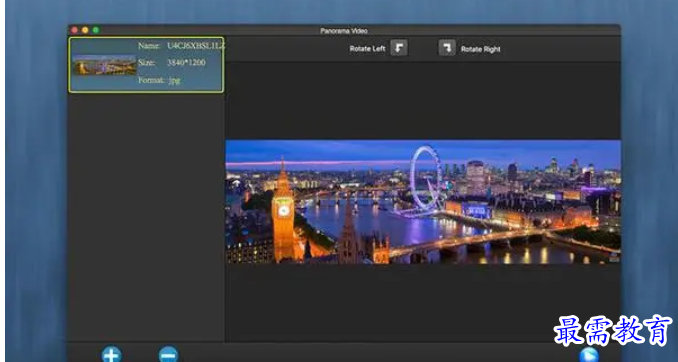Select the London panorama thumbnail in list

pyautogui.click(x=104, y=65)
